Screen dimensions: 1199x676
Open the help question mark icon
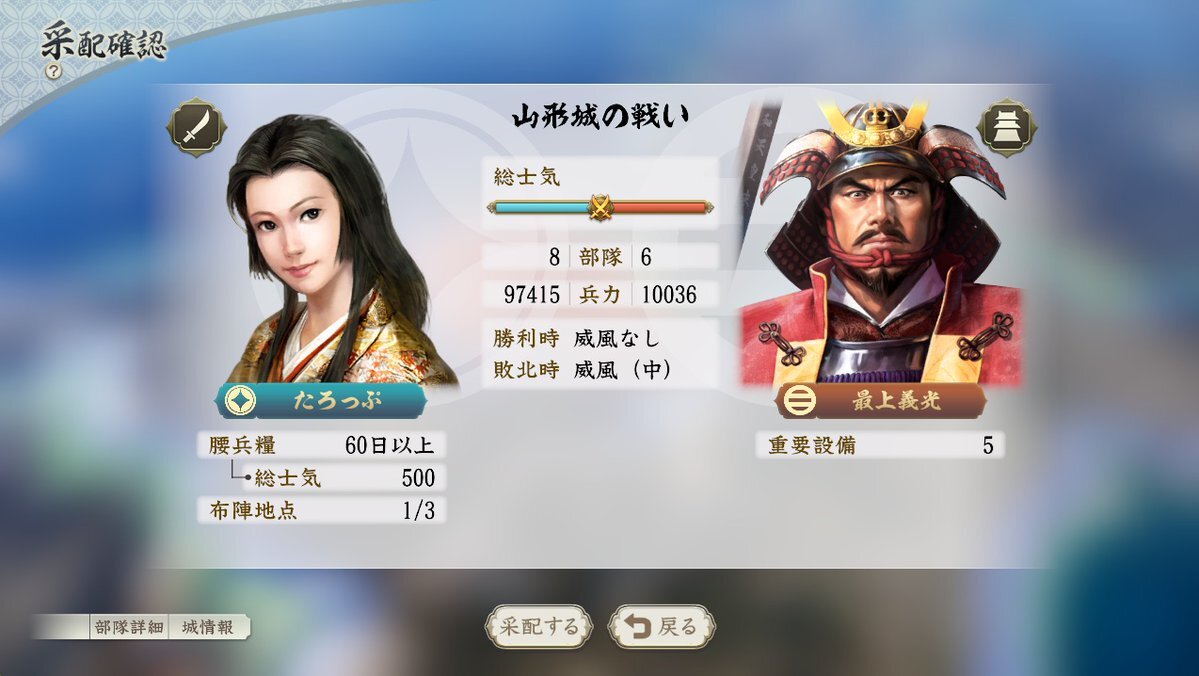click(x=54, y=71)
